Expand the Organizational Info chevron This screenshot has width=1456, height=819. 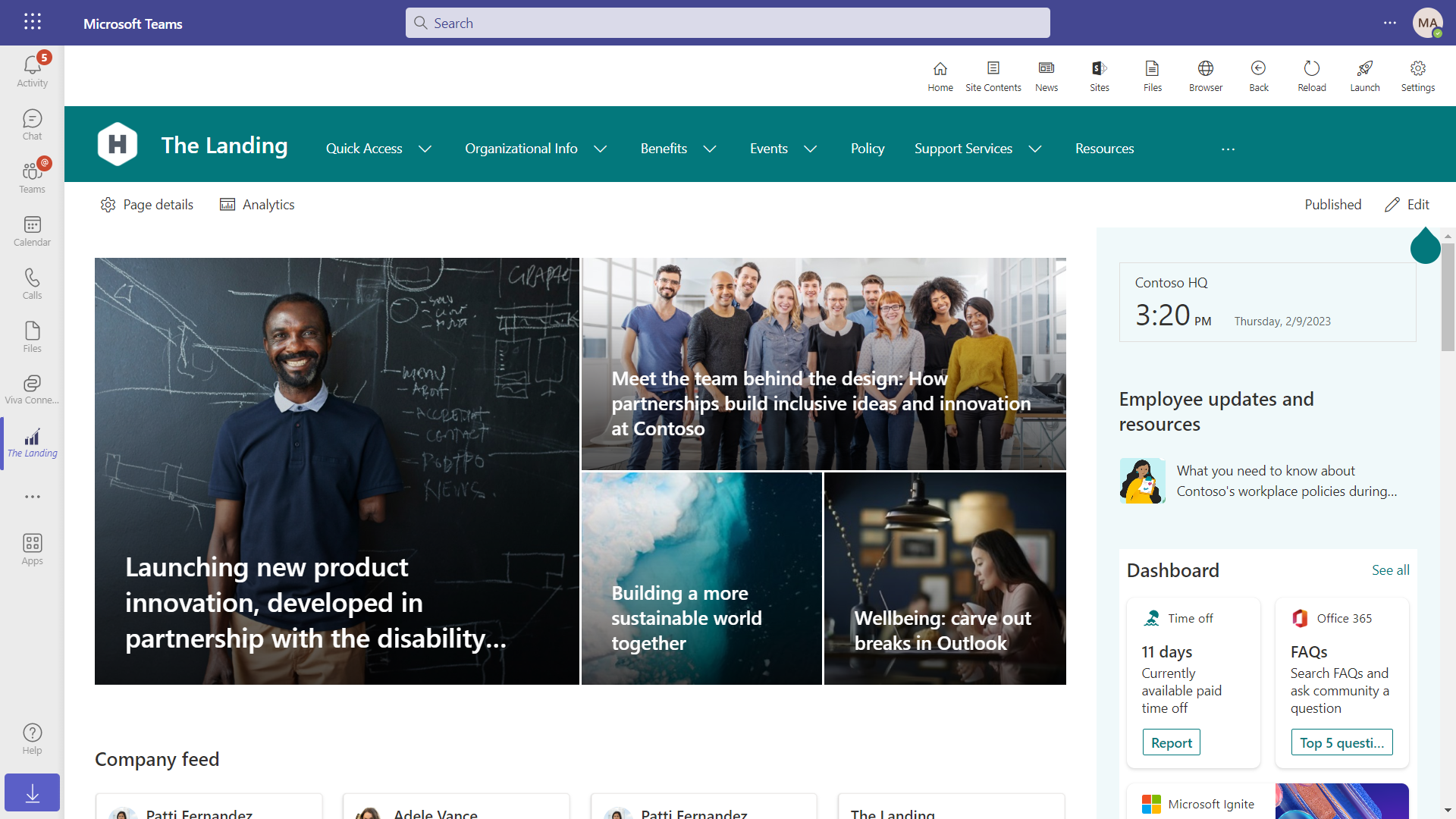601,149
